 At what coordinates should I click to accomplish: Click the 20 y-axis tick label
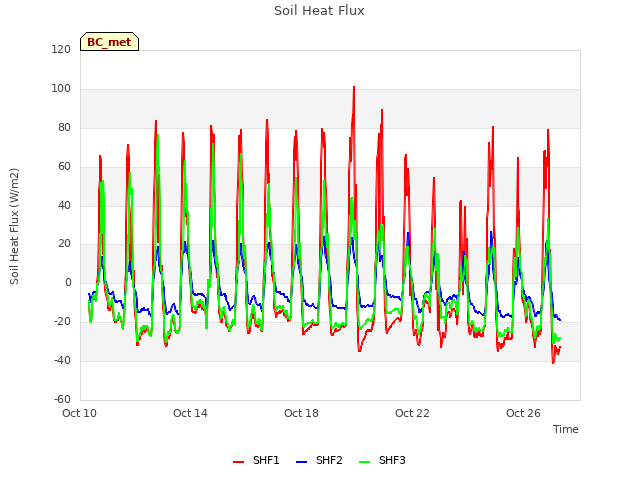(64, 244)
